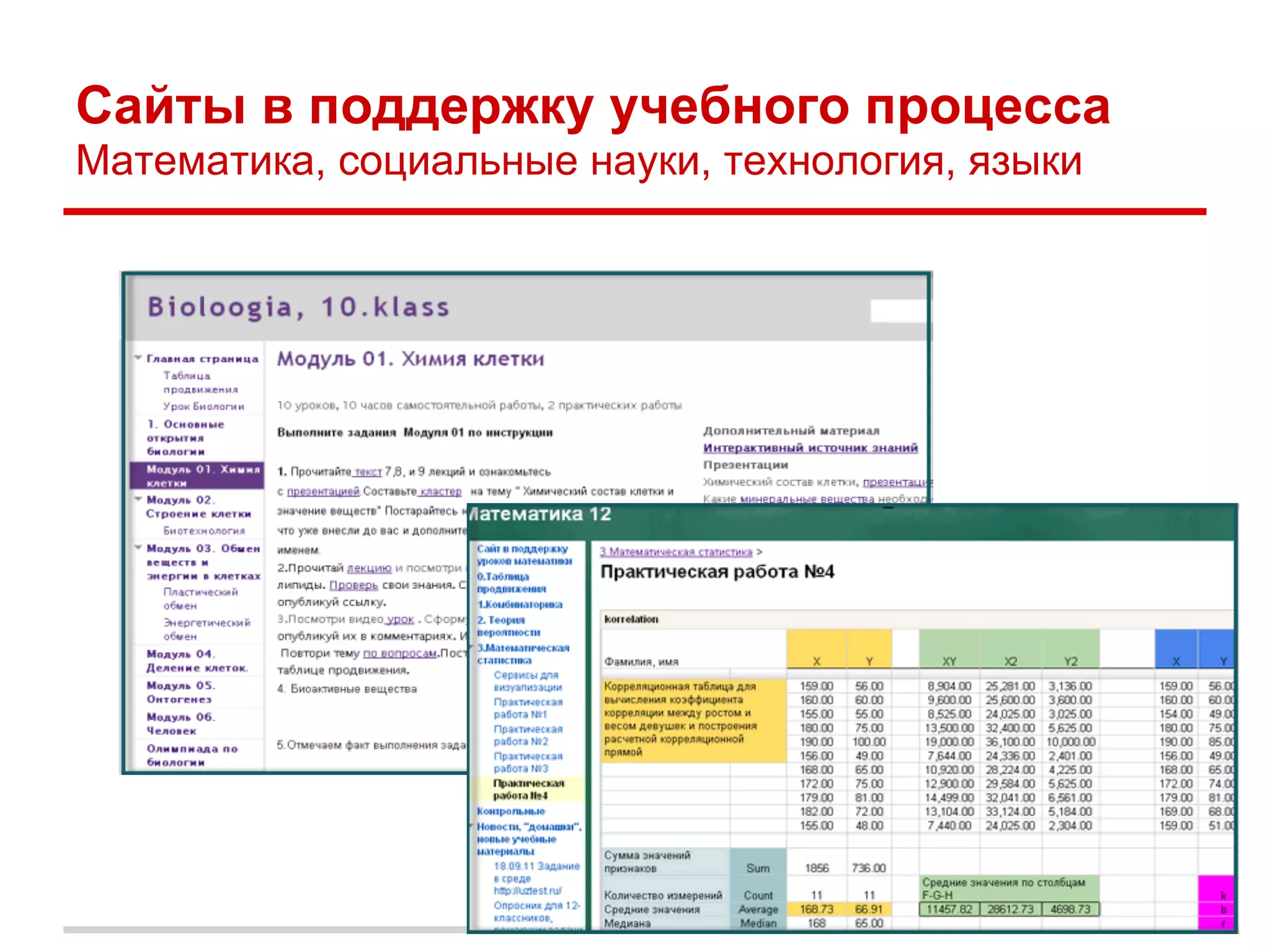Collapse the Новости домашки arrow in Математика site
Image resolution: width=1270 pixels, height=952 pixels.
(x=473, y=826)
